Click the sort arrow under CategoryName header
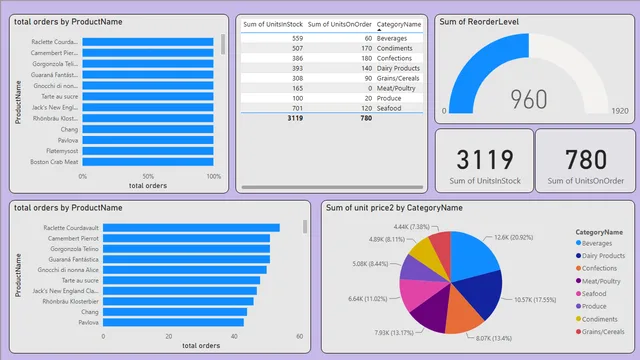 (379, 30)
